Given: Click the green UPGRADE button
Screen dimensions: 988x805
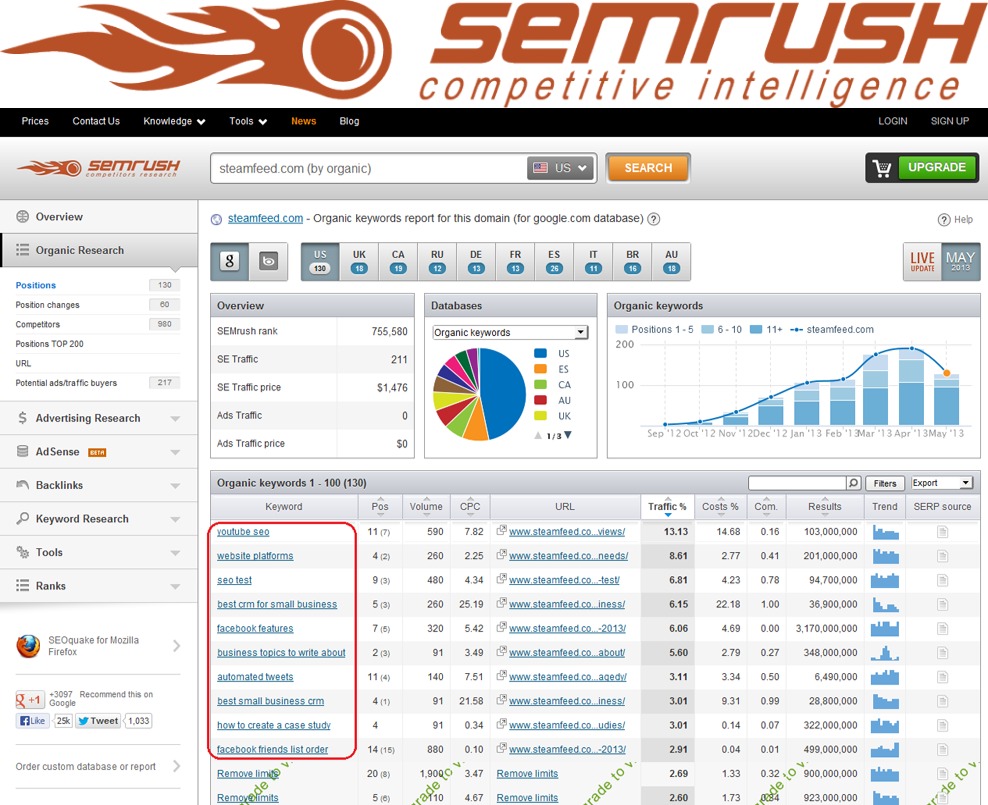Looking at the screenshot, I should (937, 168).
